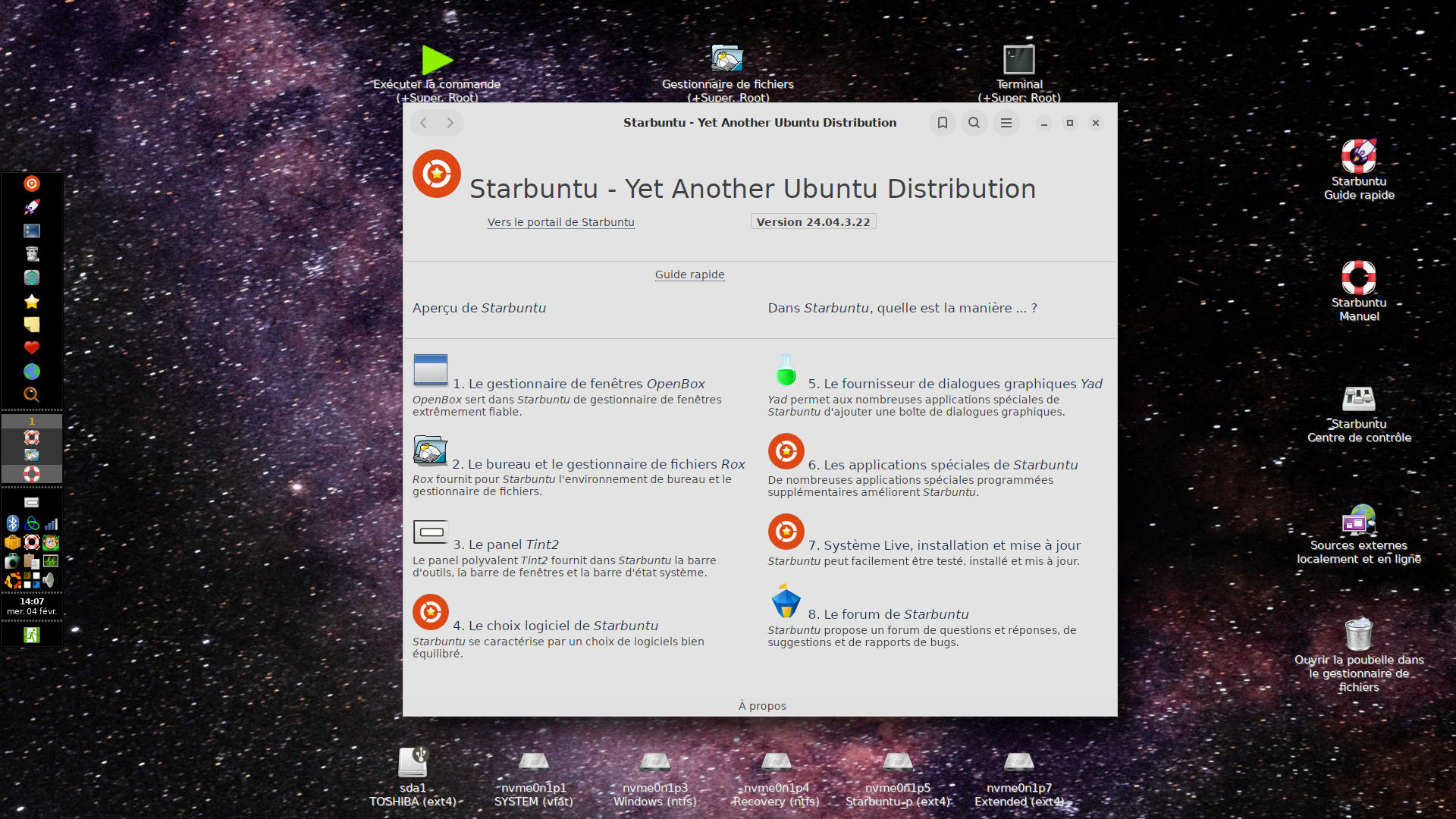Open the hamburger menu in header bar

[1006, 123]
